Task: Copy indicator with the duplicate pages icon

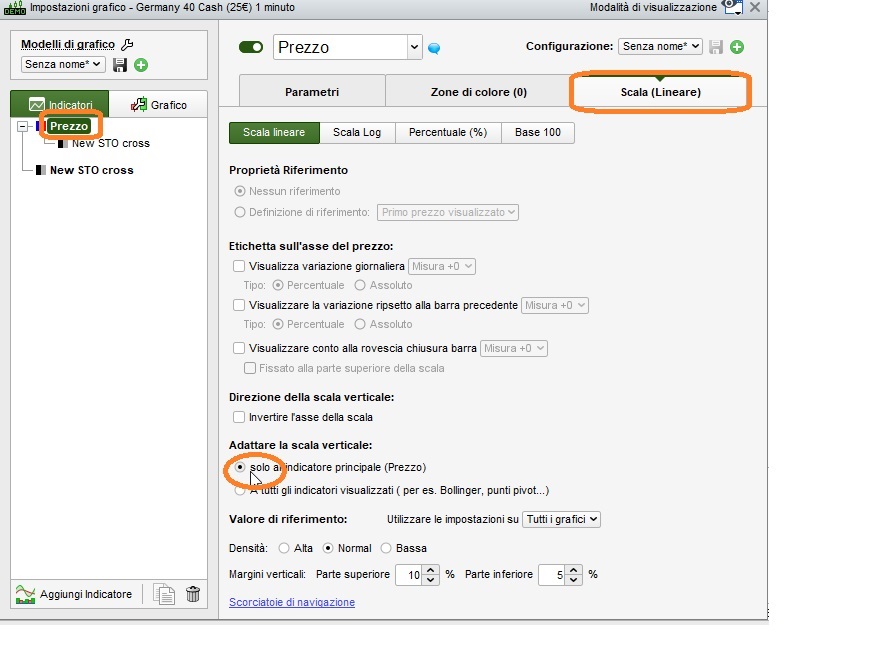Action: point(164,594)
